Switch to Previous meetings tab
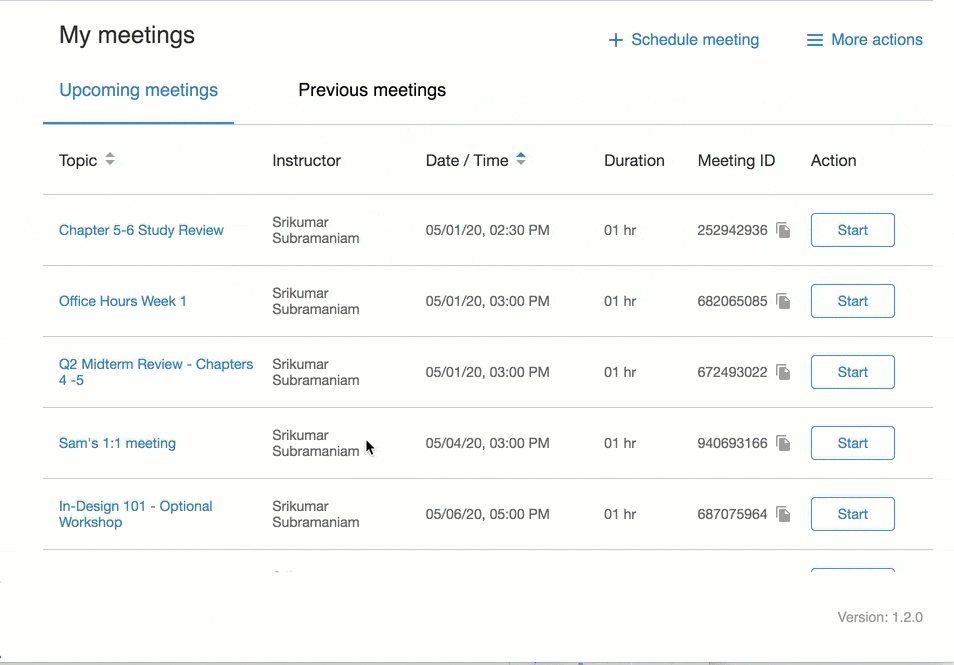The width and height of the screenshot is (954, 665). (x=372, y=90)
